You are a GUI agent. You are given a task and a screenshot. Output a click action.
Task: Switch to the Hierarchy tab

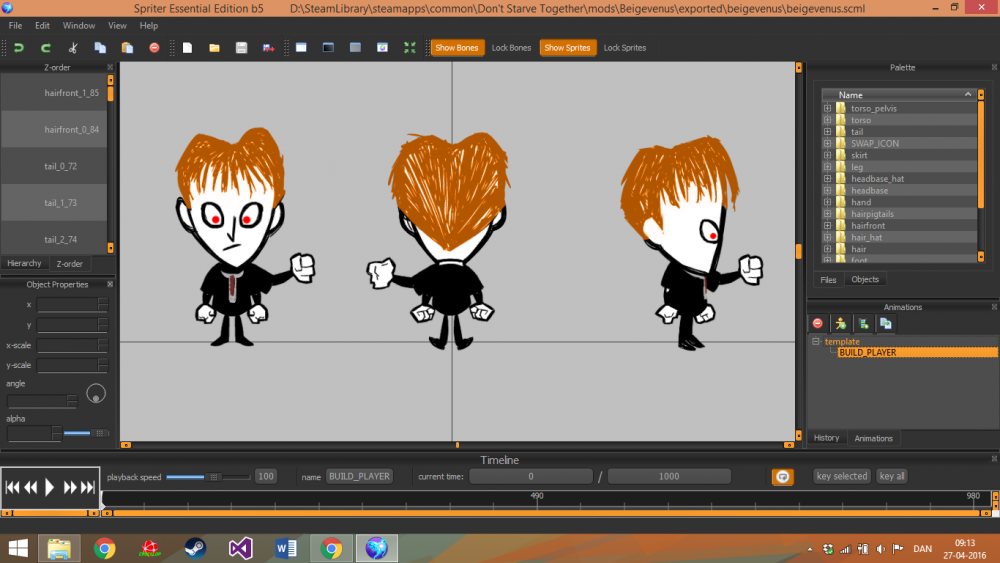24,263
